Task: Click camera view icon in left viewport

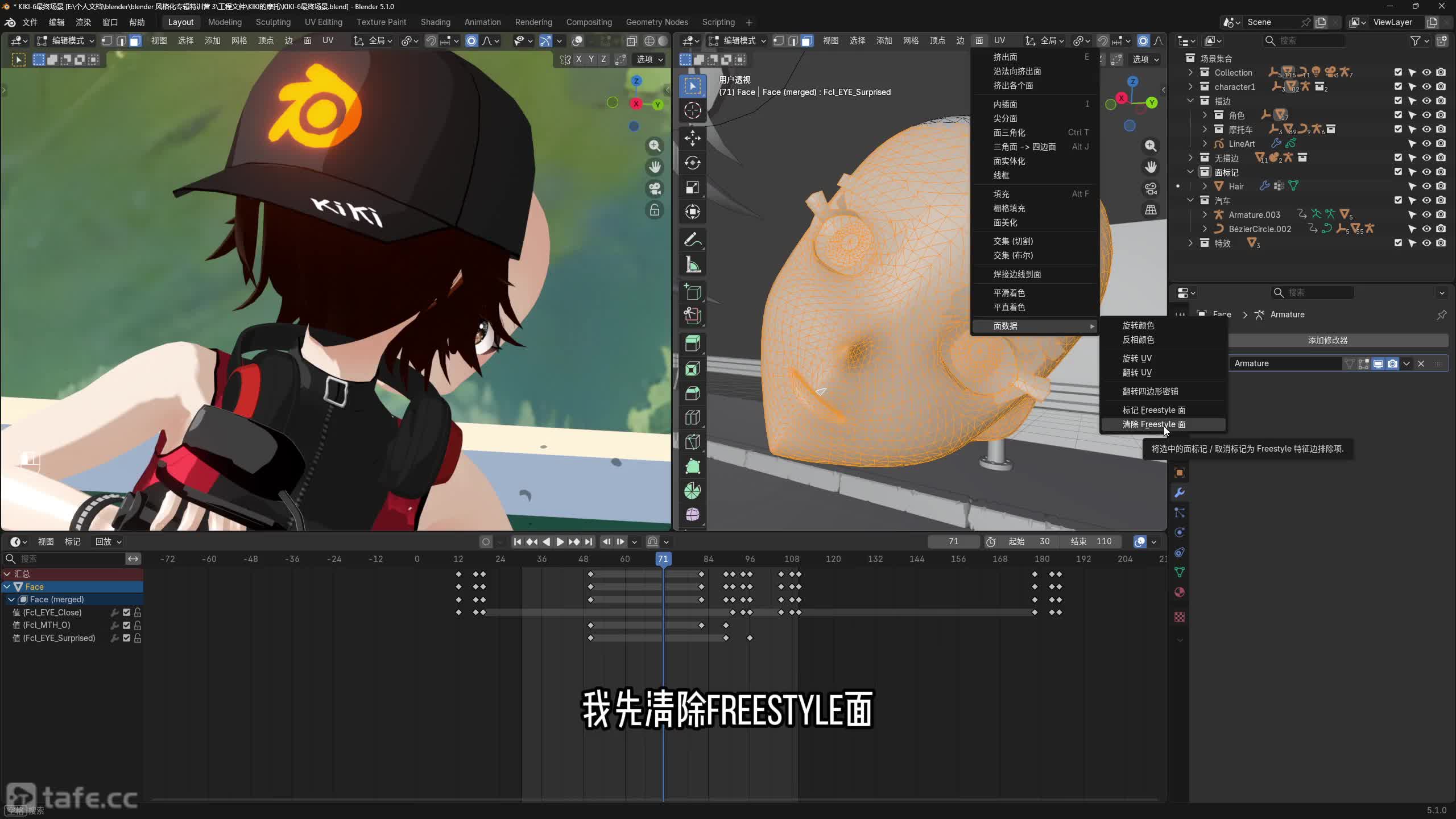Action: tap(655, 188)
